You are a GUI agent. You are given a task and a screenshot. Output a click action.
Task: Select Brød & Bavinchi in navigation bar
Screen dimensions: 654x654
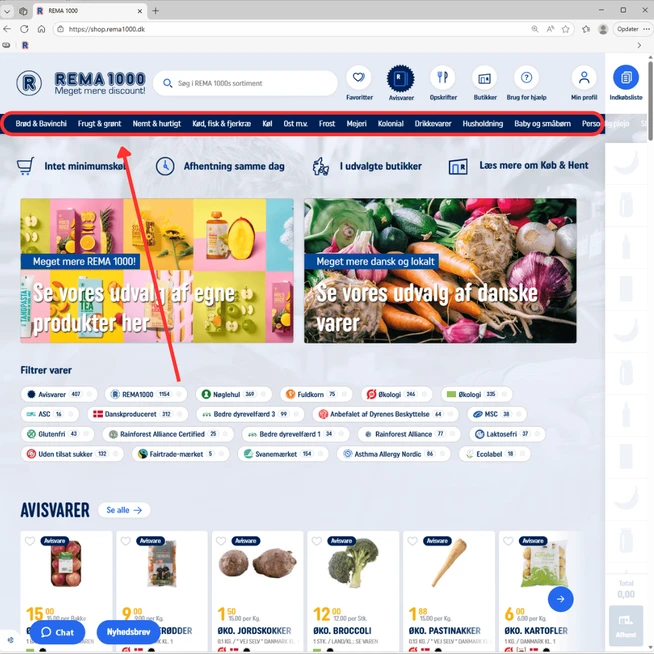pyautogui.click(x=41, y=124)
